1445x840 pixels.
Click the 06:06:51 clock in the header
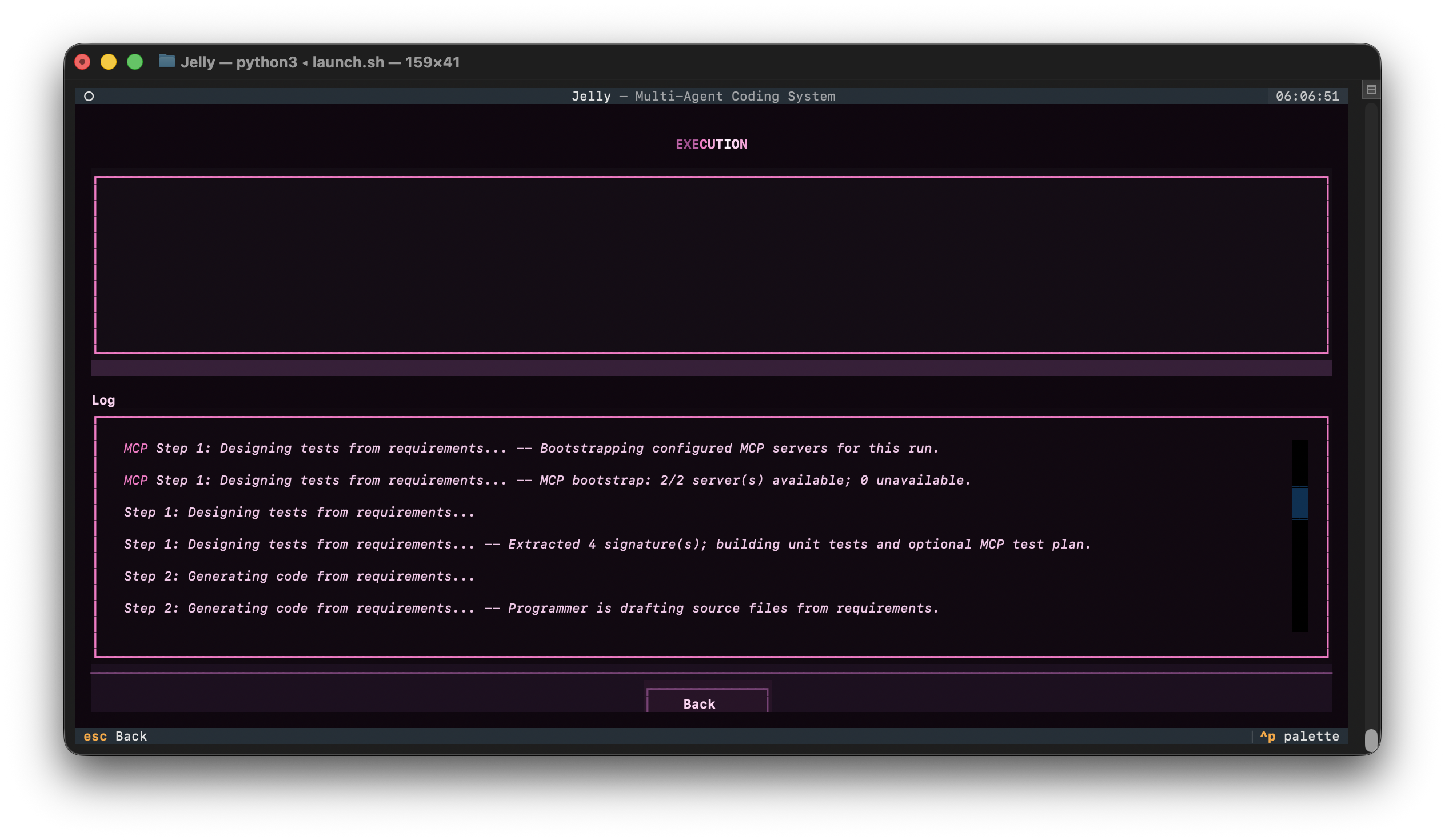(x=1307, y=97)
